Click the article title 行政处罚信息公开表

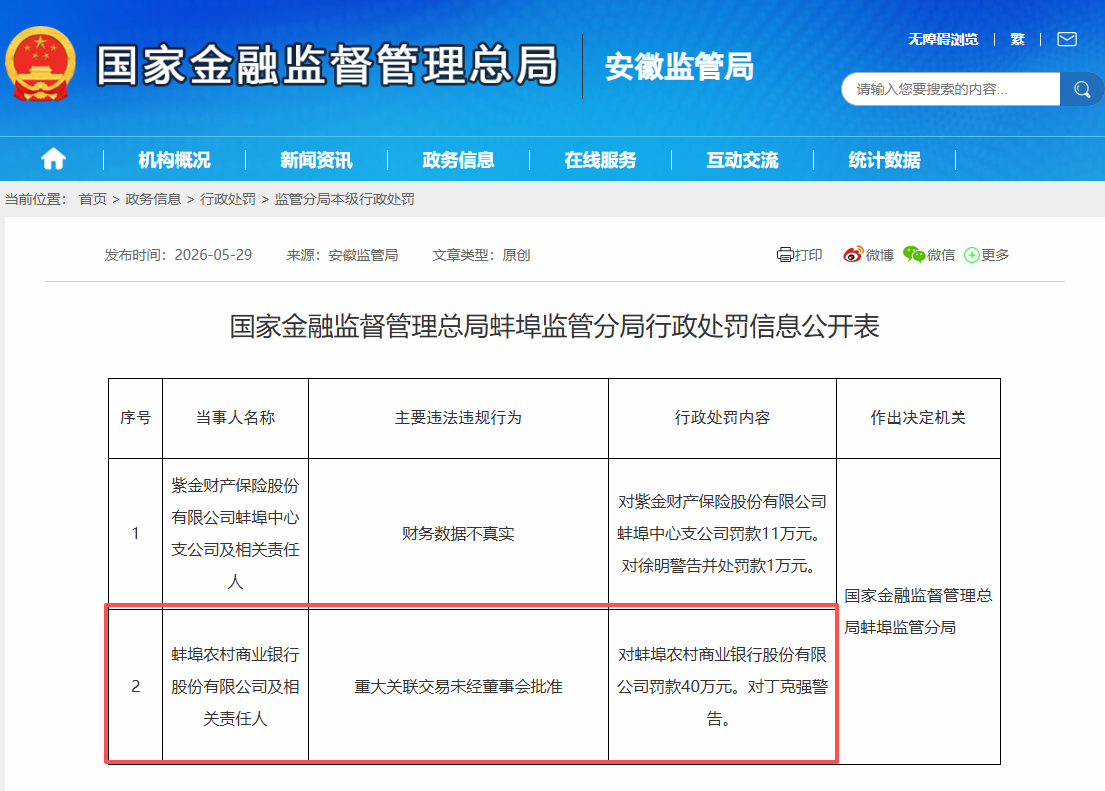pos(555,326)
